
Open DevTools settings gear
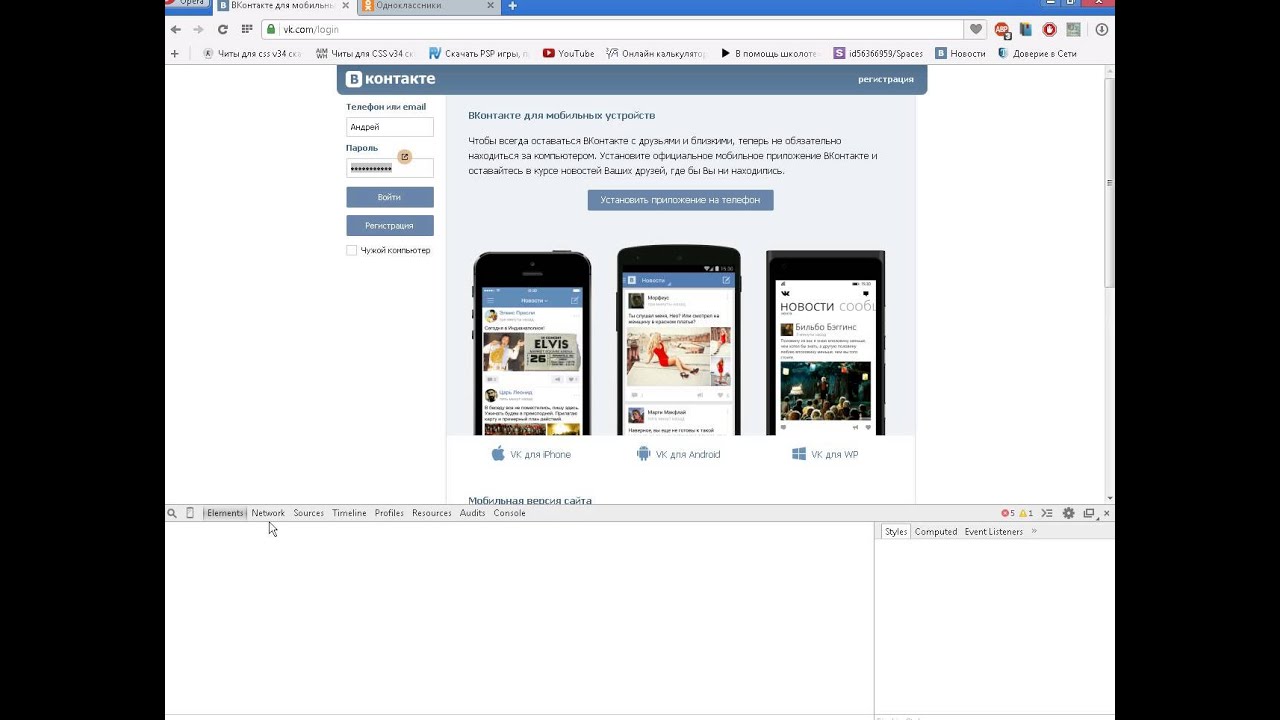pyautogui.click(x=1068, y=513)
